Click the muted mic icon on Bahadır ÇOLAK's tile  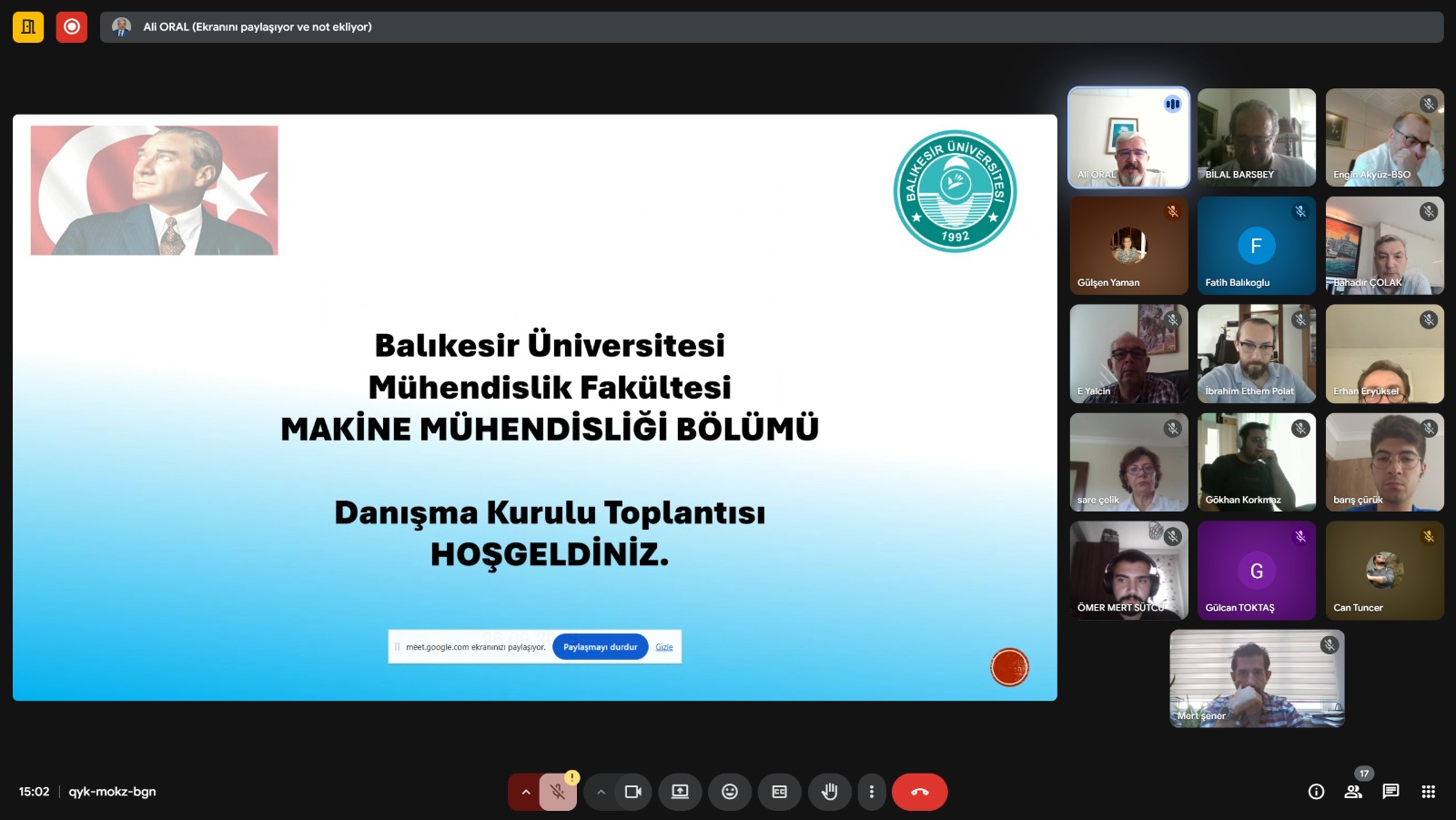[x=1429, y=211]
